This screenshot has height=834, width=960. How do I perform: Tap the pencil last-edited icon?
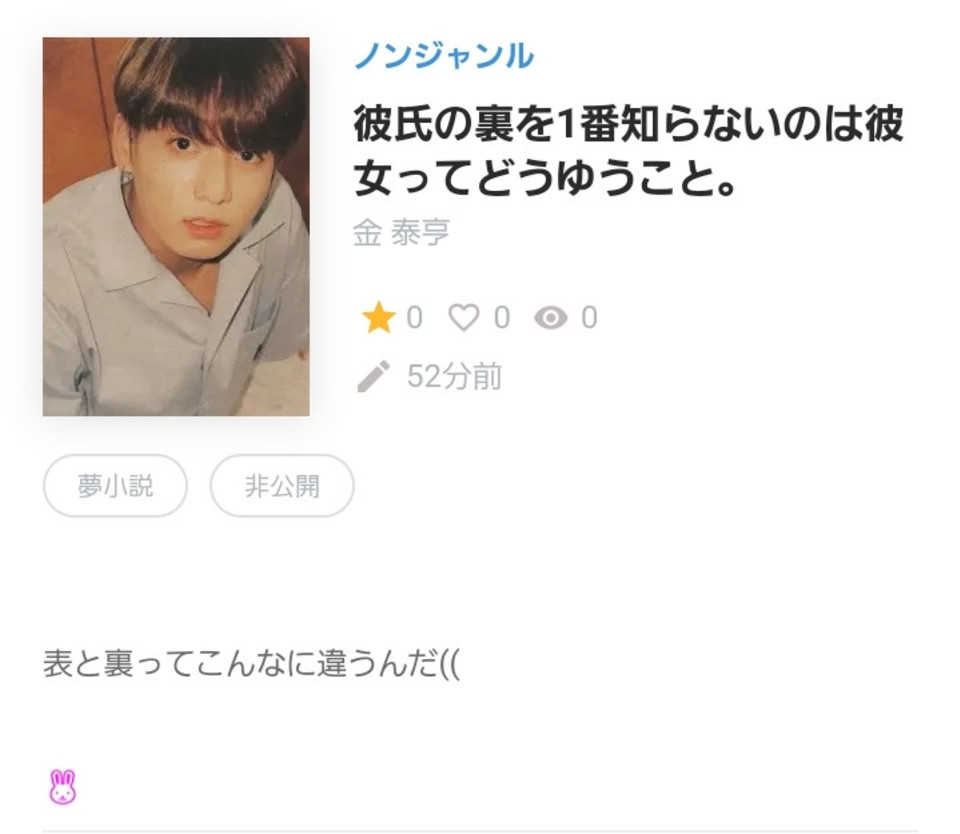[x=373, y=376]
